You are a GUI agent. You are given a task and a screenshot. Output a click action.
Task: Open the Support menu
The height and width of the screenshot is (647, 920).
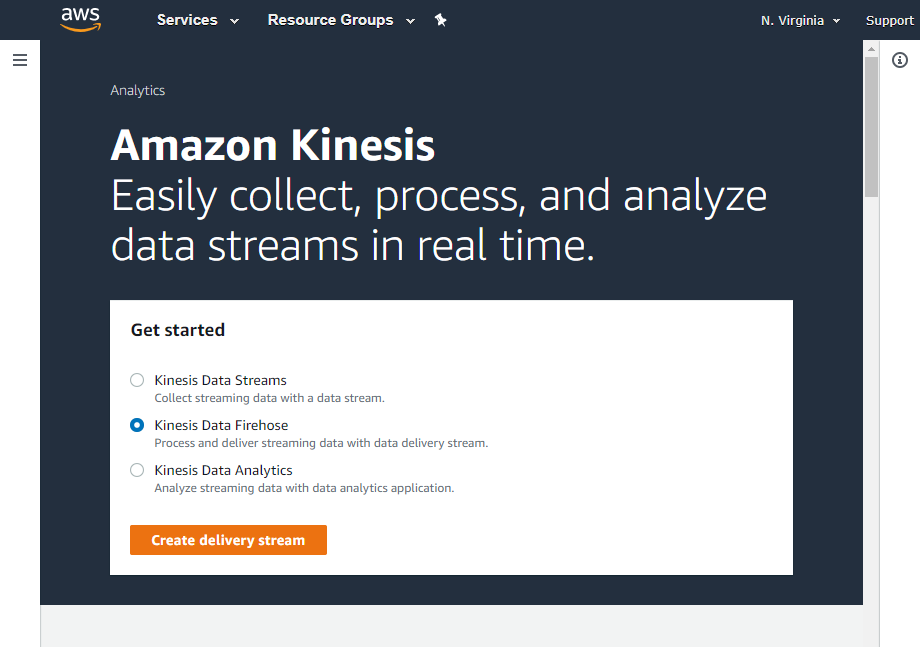click(x=889, y=21)
